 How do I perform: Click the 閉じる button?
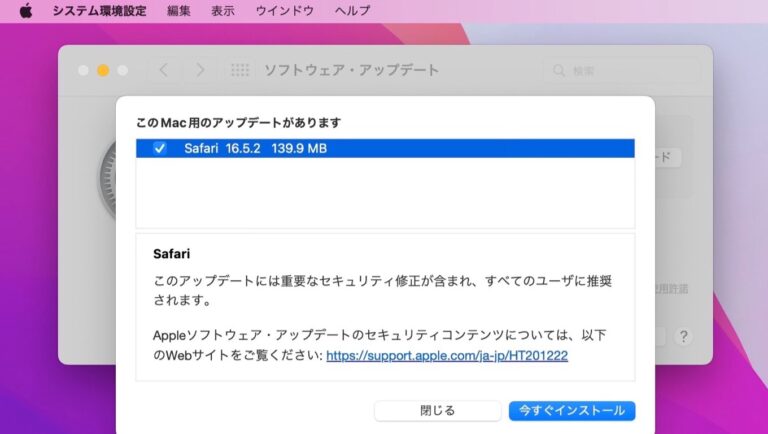point(437,410)
